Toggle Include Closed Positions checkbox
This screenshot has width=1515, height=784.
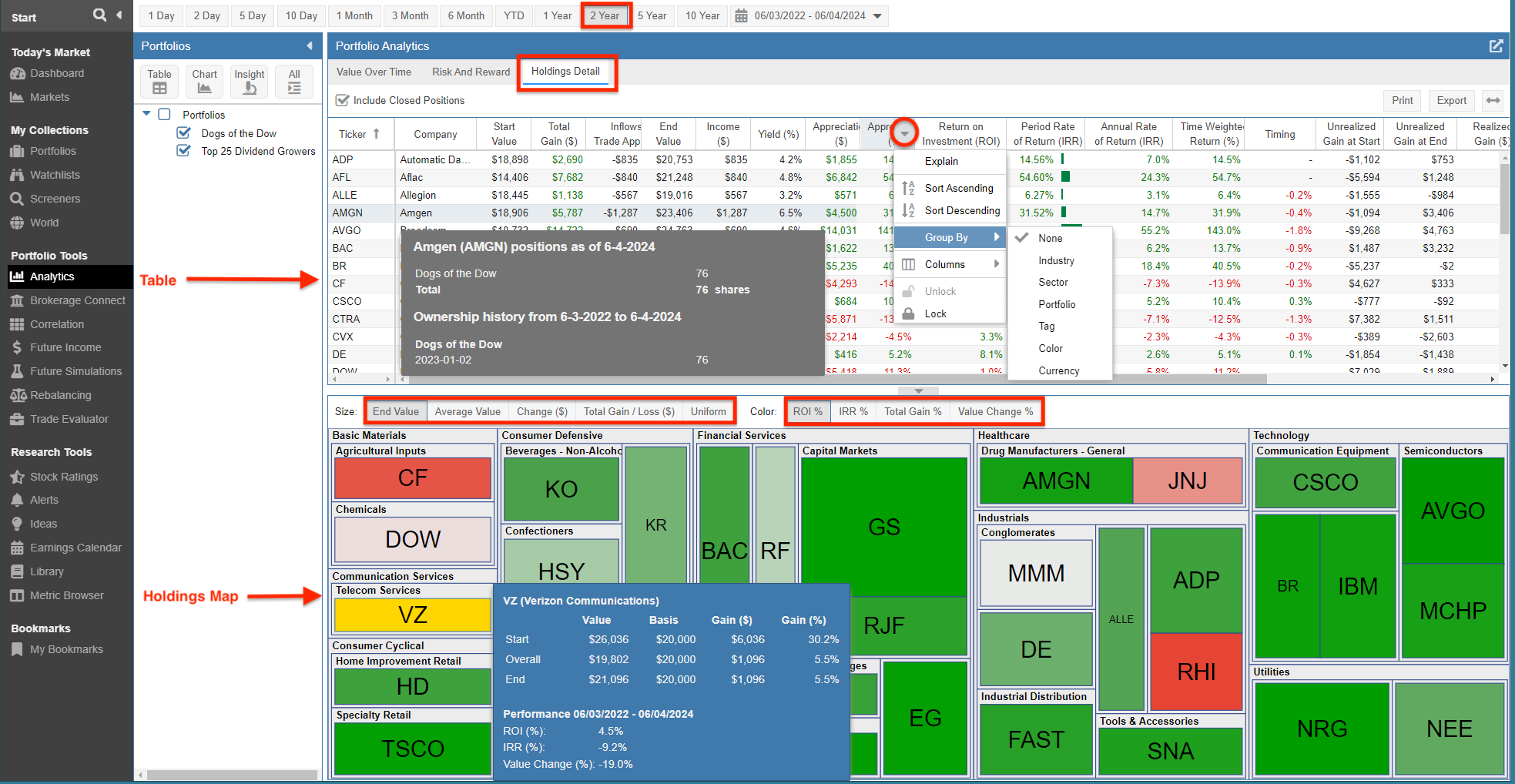coord(342,100)
